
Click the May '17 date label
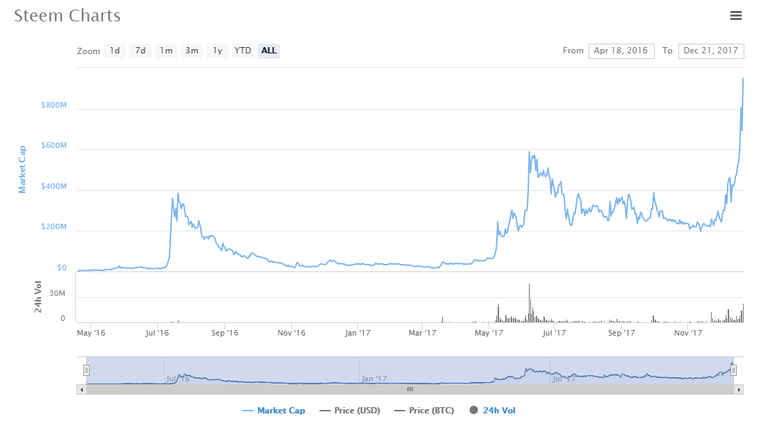click(489, 333)
